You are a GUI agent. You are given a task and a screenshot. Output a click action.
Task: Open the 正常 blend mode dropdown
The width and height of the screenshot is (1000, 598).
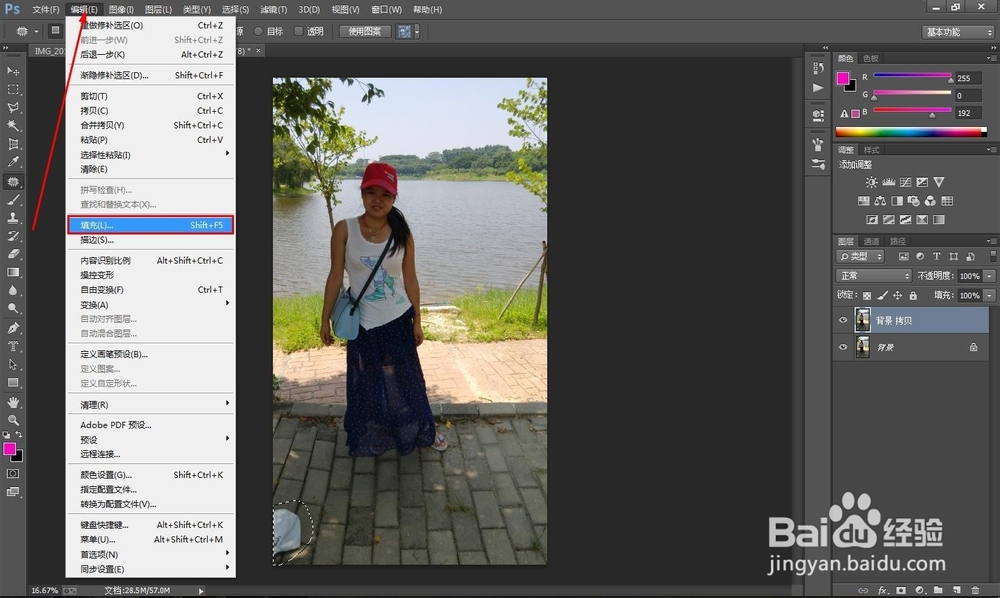[x=874, y=275]
